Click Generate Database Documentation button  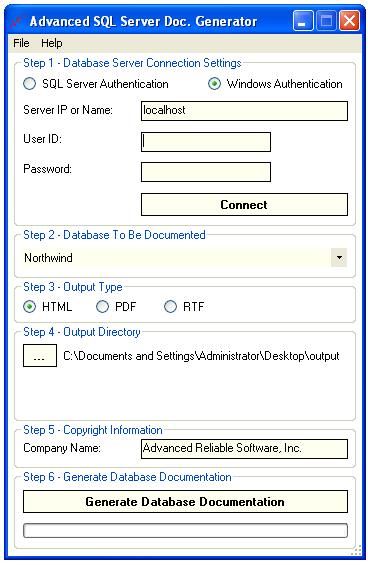pyautogui.click(x=185, y=502)
